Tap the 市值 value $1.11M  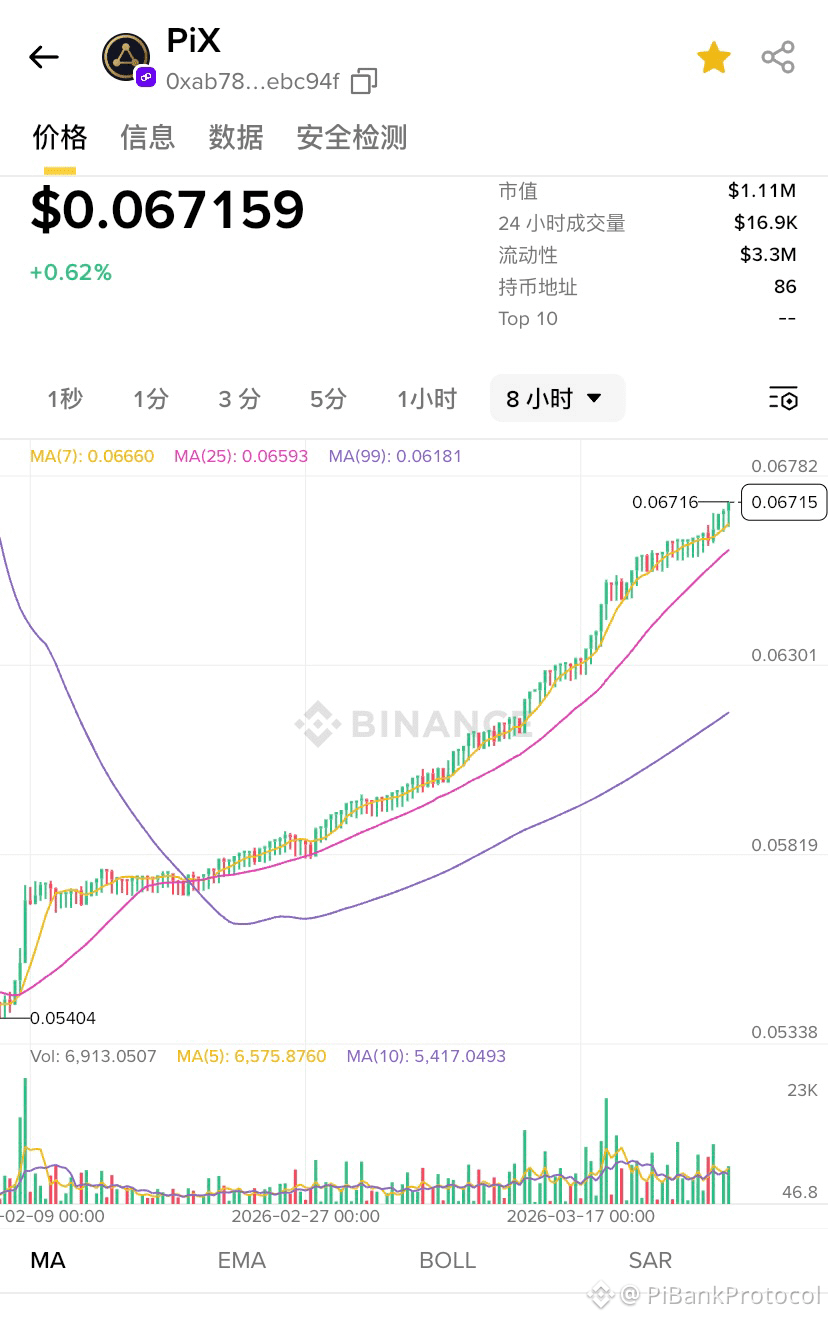762,191
